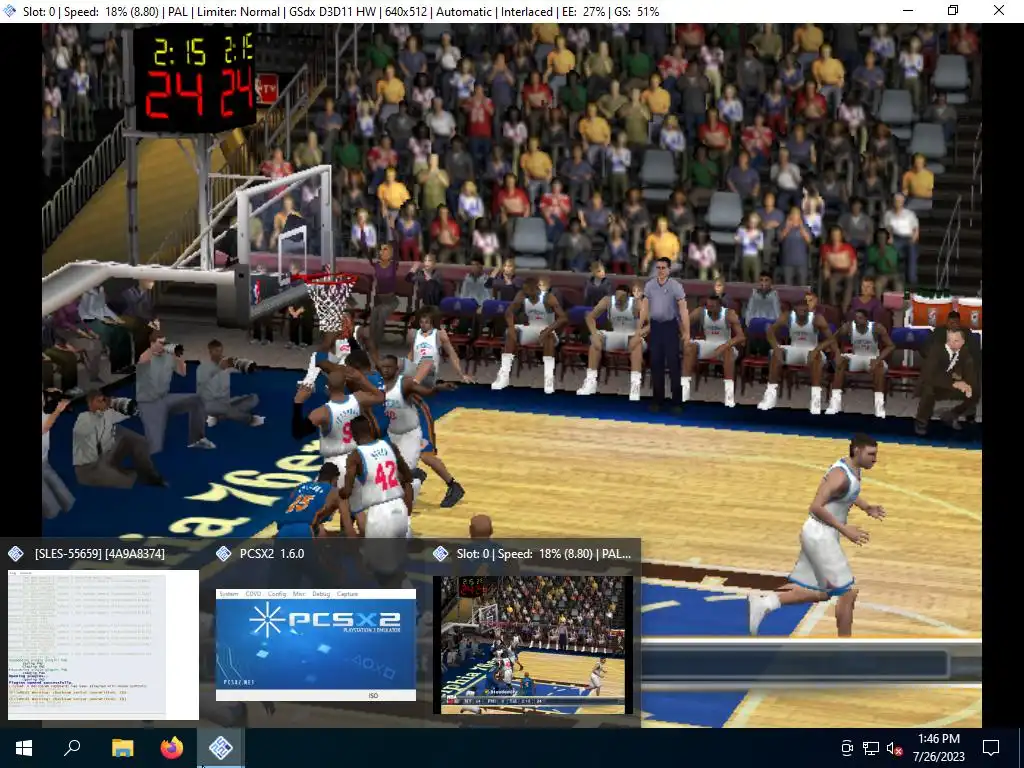Close the PCSX2 game window
The image size is (1024, 768).
pyautogui.click(x=999, y=11)
